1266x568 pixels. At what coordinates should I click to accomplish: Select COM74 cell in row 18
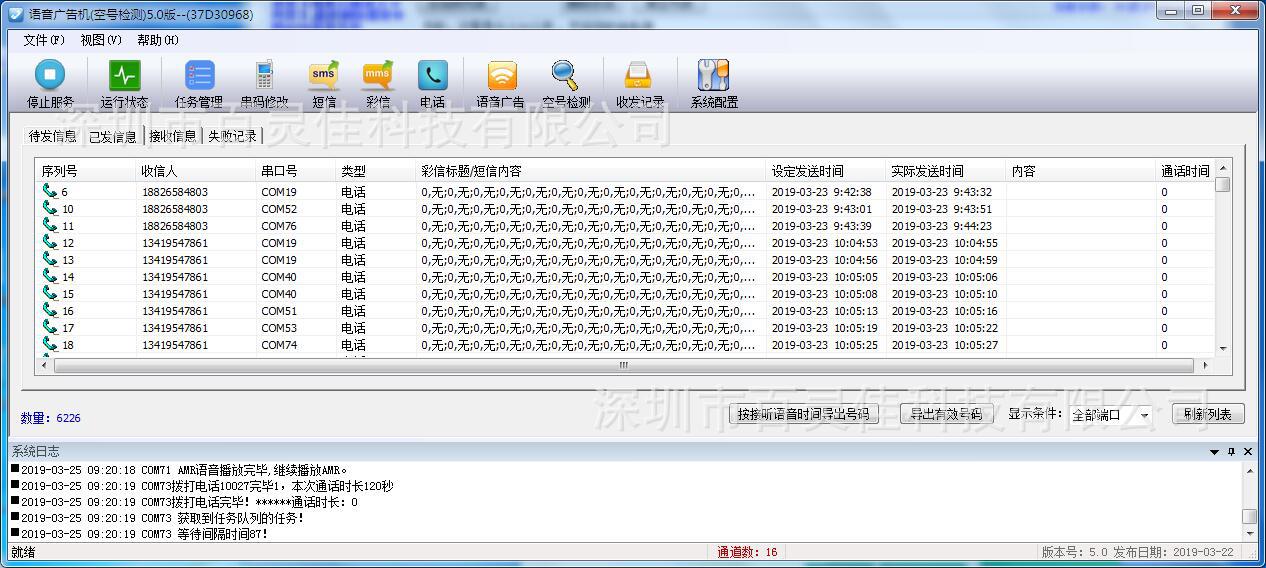279,345
